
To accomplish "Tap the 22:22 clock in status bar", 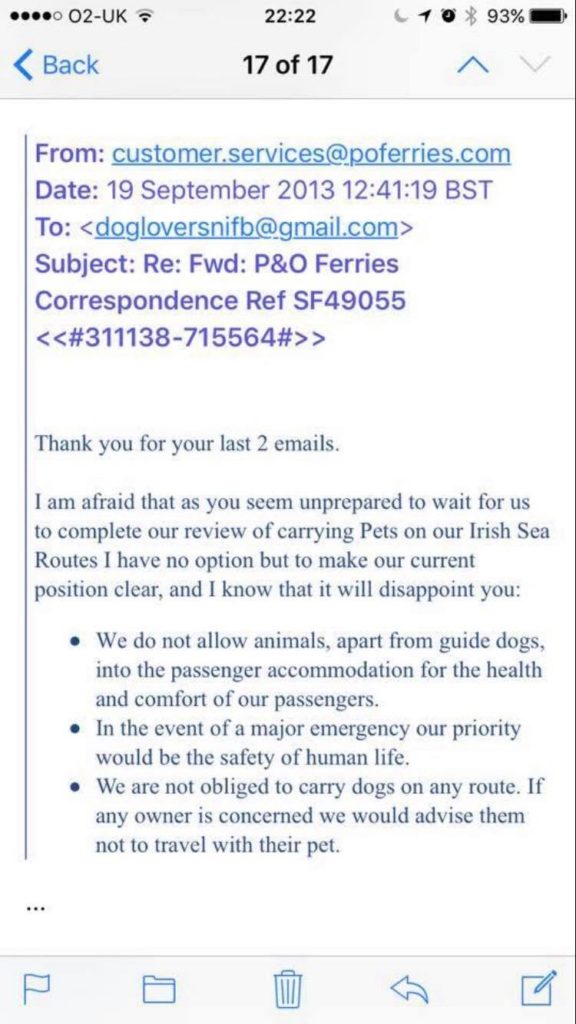I will [x=289, y=16].
